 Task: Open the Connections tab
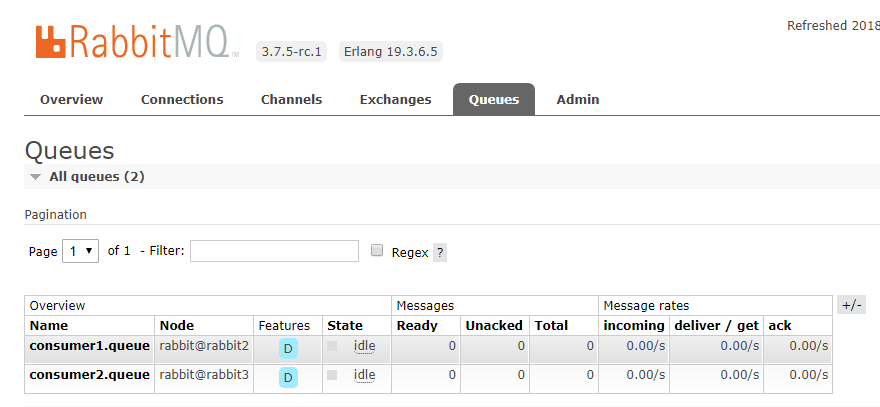pos(182,100)
